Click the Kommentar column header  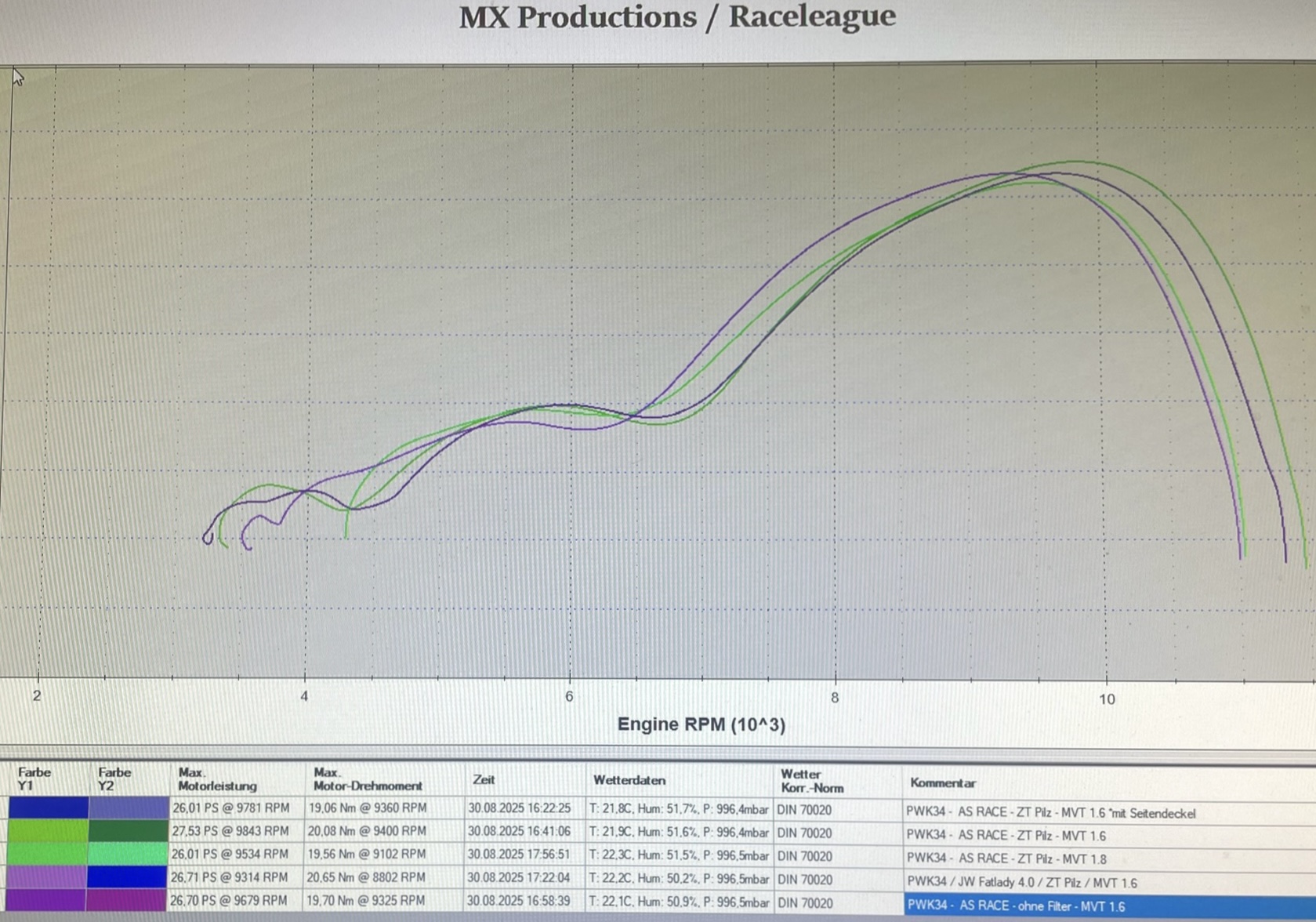tap(942, 783)
